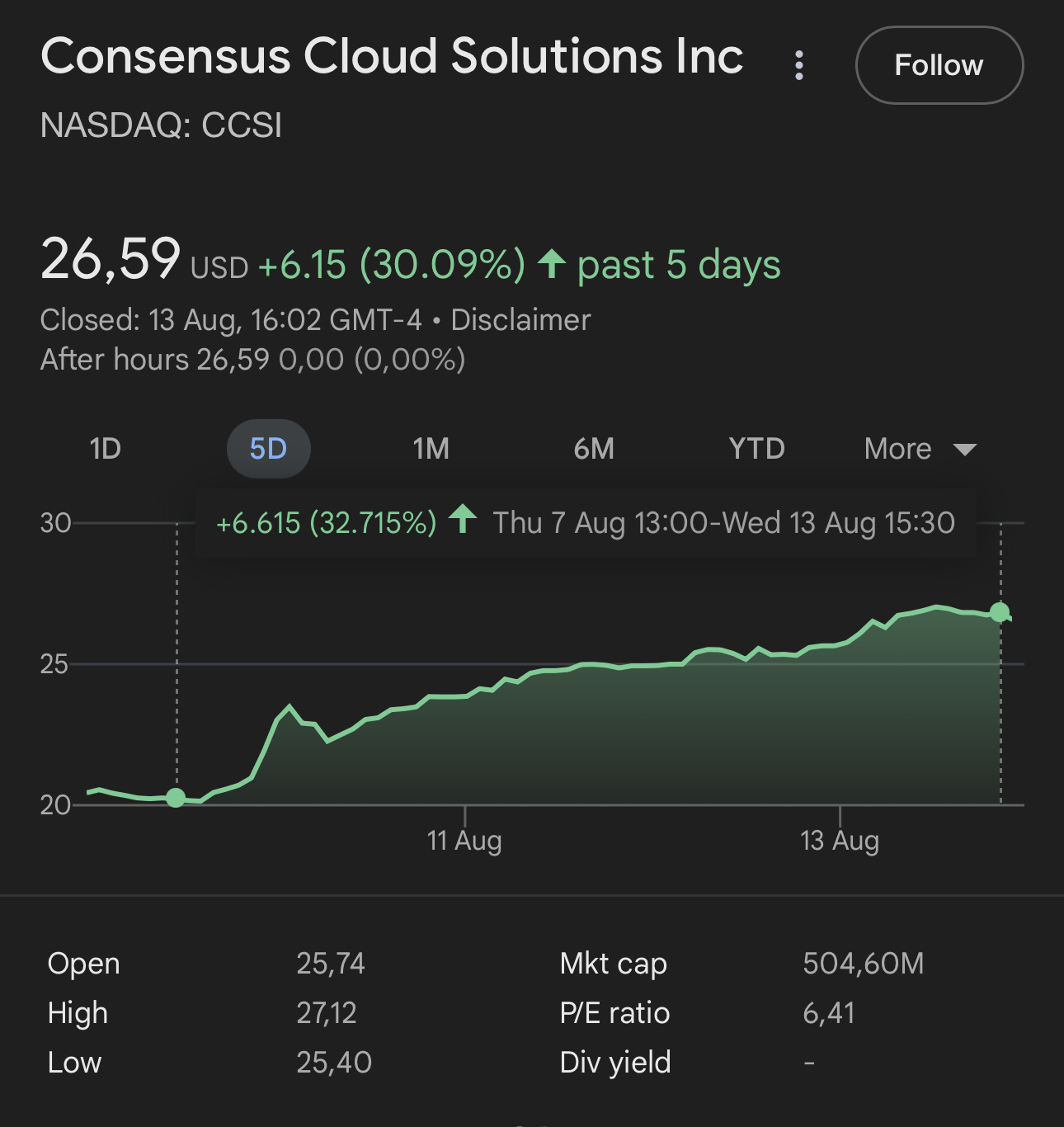Viewport: 1064px width, 1127px height.
Task: Keep the 5D range selected
Action: 267,448
